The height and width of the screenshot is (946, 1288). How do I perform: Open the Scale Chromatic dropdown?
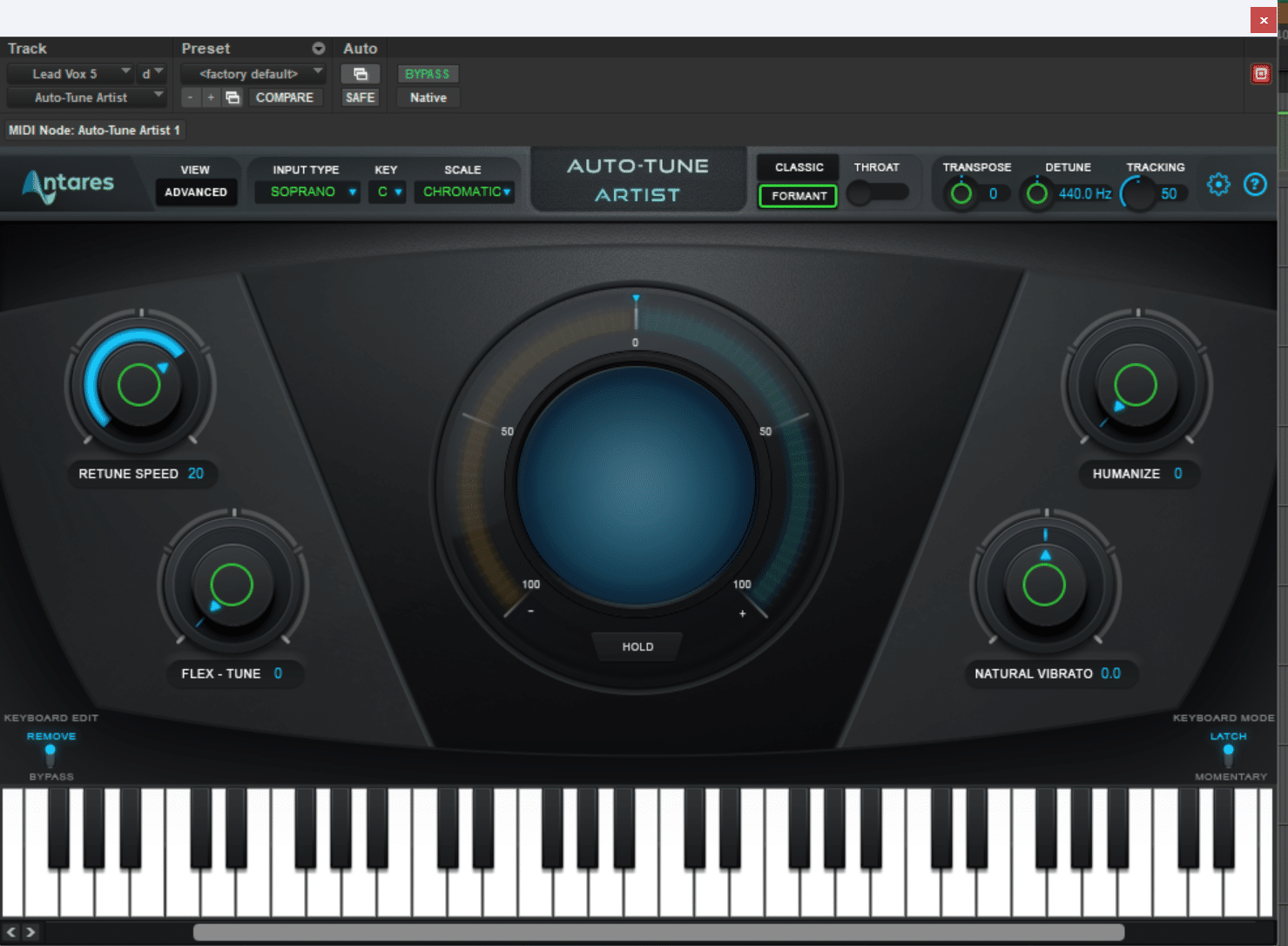click(x=464, y=192)
